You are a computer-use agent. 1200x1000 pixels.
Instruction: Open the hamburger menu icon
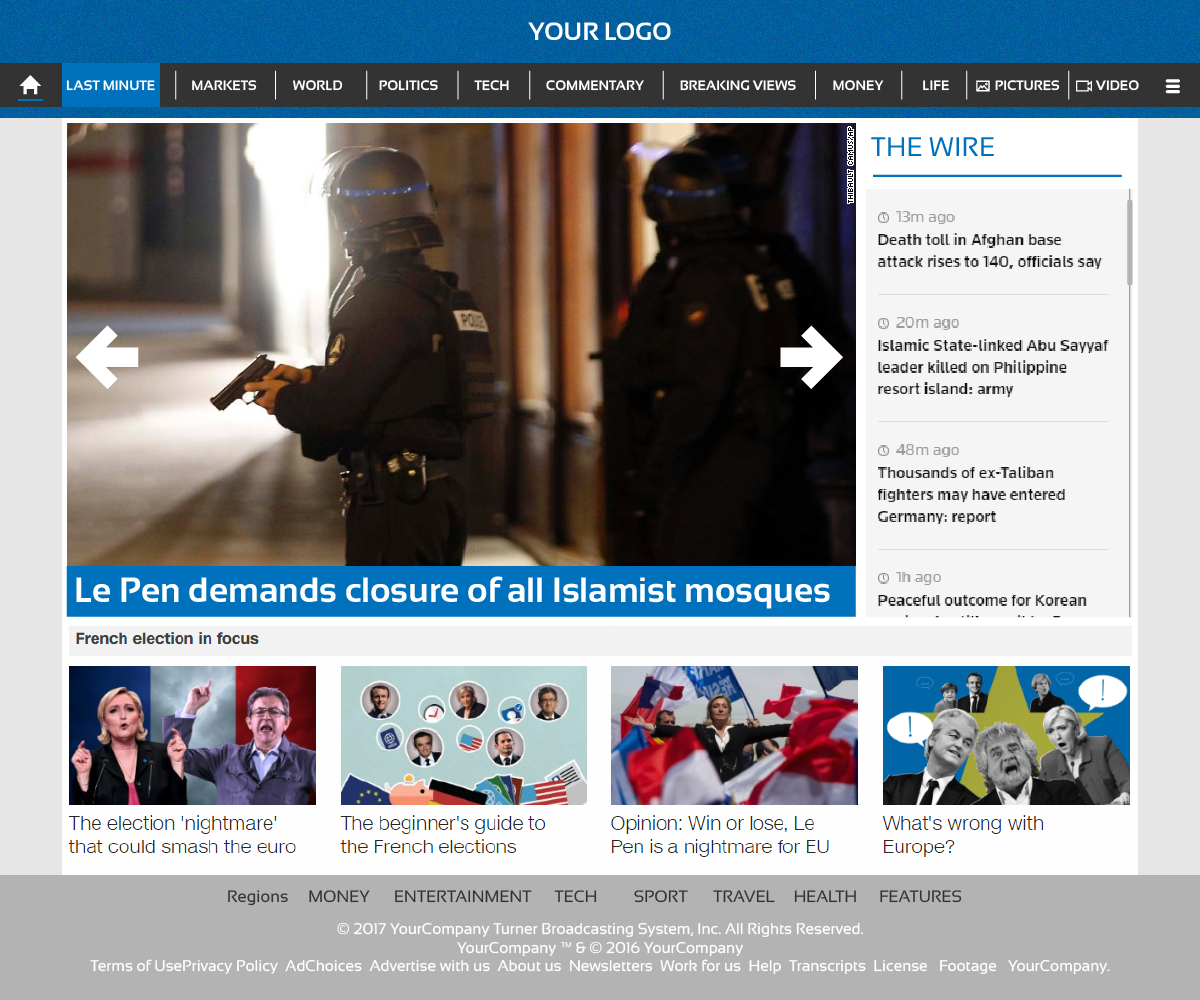tap(1173, 86)
